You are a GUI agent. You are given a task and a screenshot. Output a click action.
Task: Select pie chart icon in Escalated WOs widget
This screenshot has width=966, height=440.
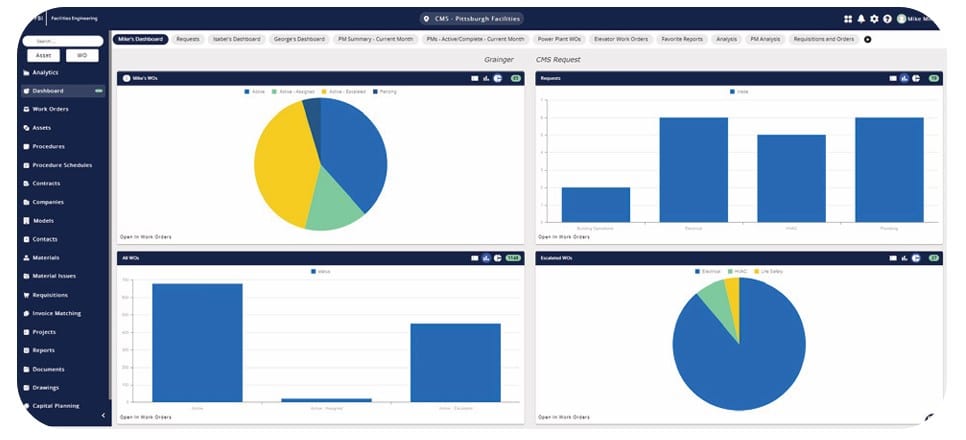pos(916,257)
